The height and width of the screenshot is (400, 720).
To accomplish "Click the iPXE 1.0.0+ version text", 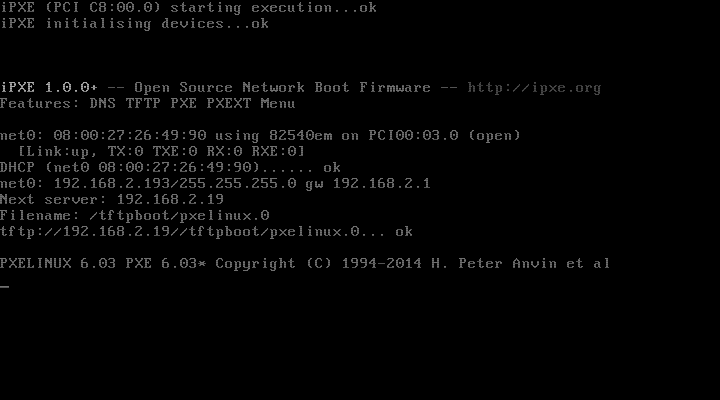I will 49,87.
